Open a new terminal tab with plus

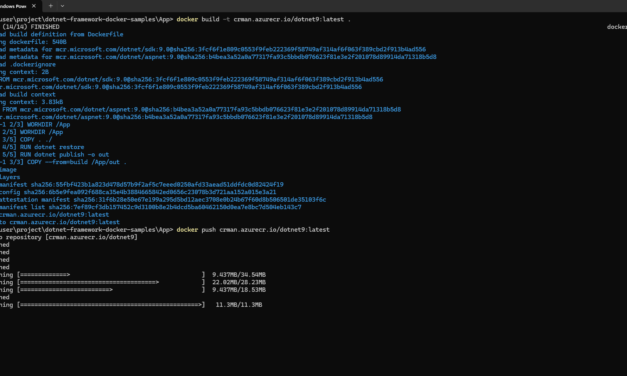point(50,6)
